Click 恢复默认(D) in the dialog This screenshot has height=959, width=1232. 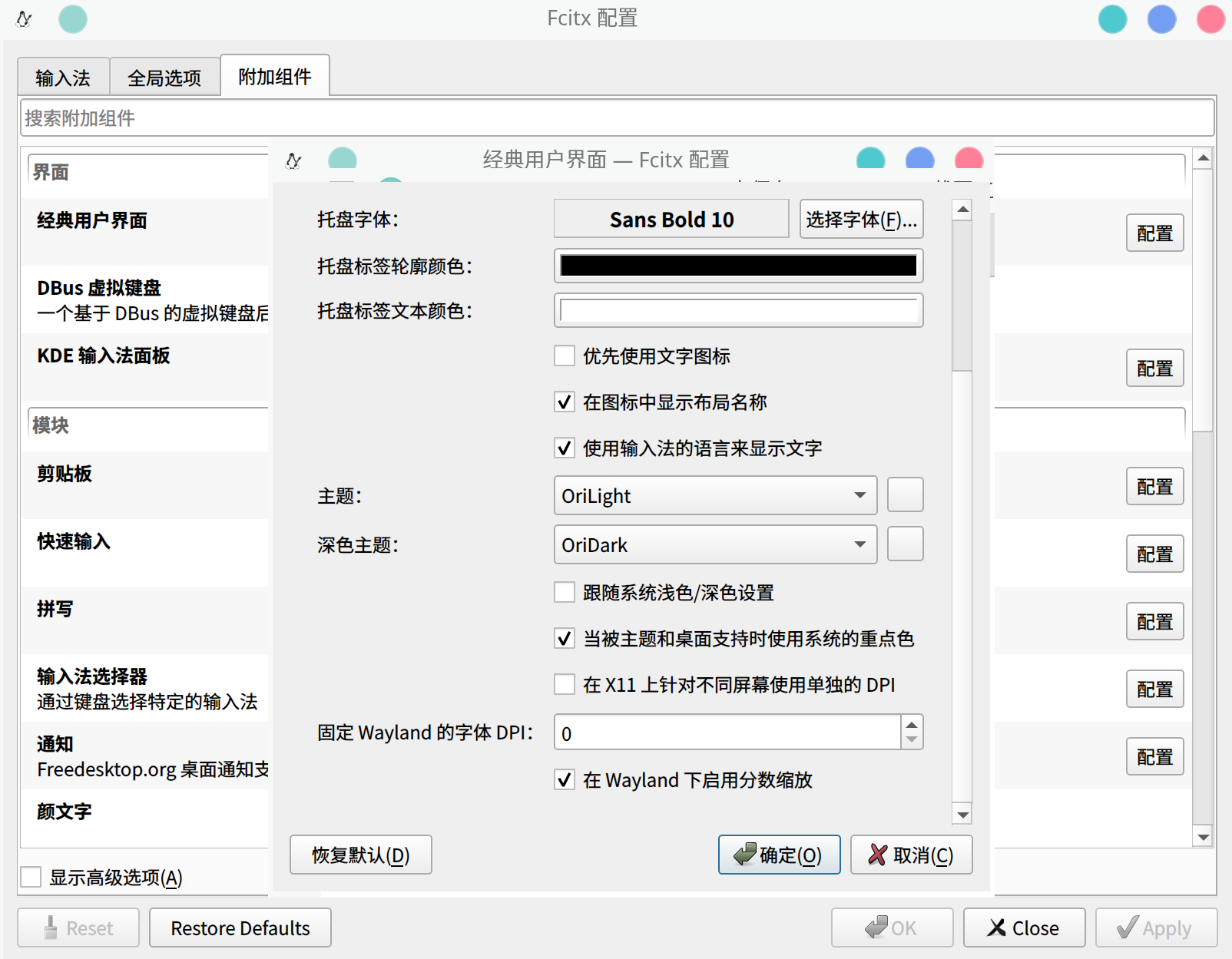(361, 855)
